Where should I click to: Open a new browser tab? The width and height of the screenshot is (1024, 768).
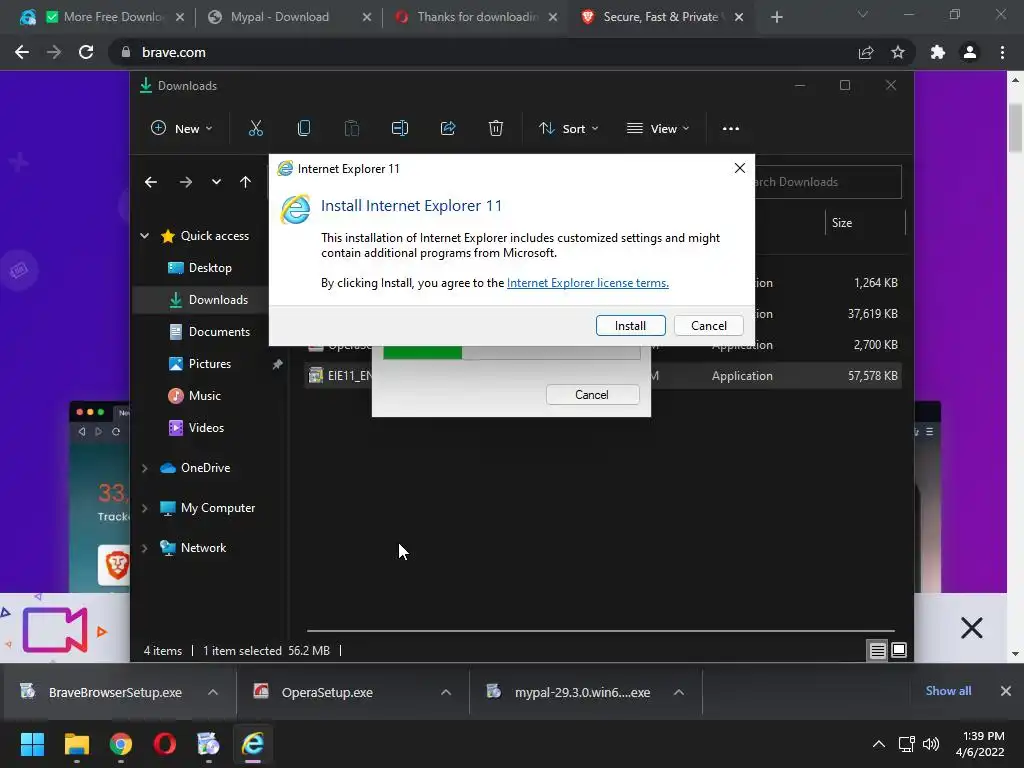[776, 17]
